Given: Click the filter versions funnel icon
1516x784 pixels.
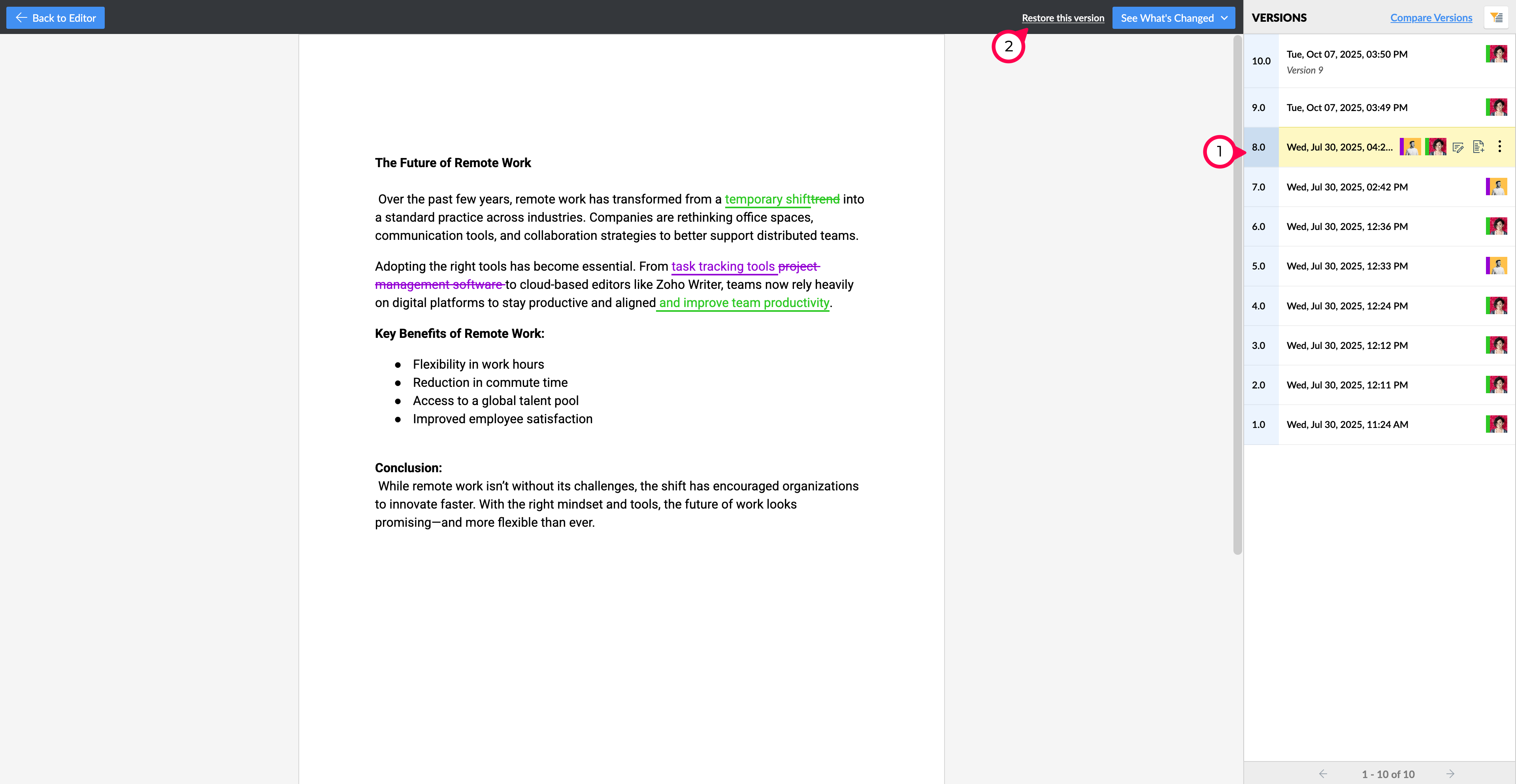Looking at the screenshot, I should coord(1497,18).
